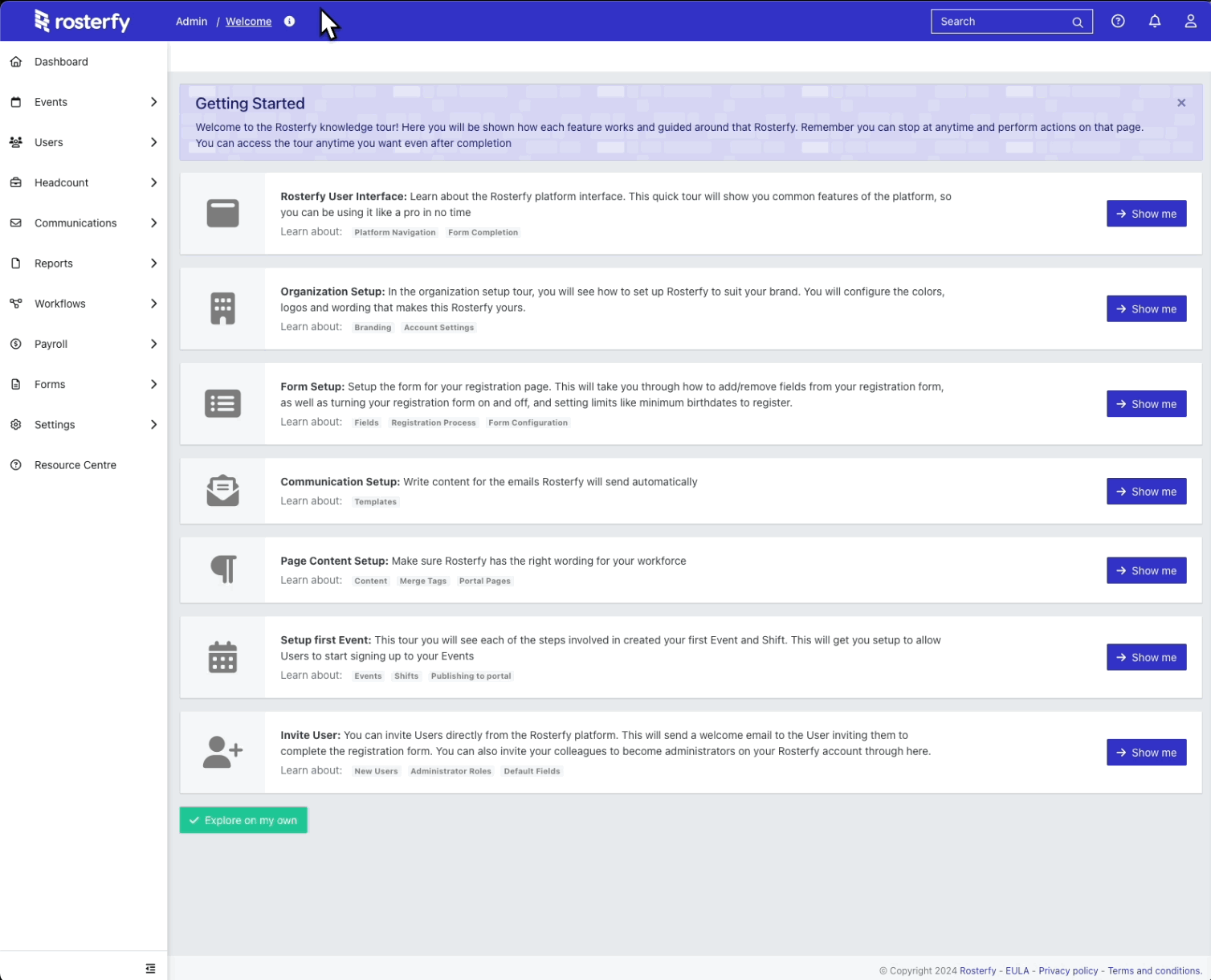Click the Workflows node icon

click(x=16, y=304)
